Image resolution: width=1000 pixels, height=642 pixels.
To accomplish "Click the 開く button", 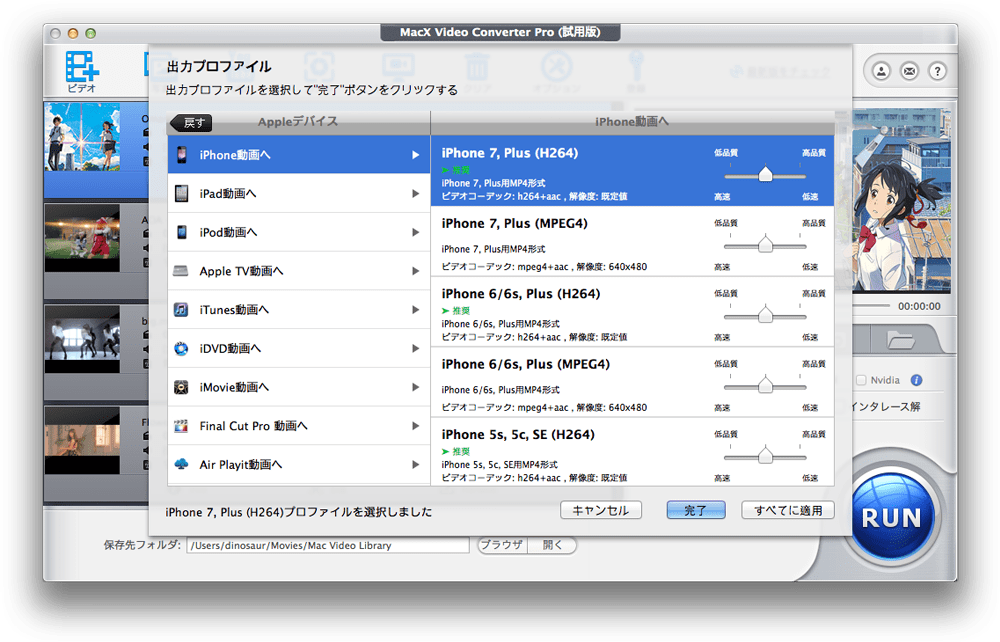I will click(x=552, y=545).
